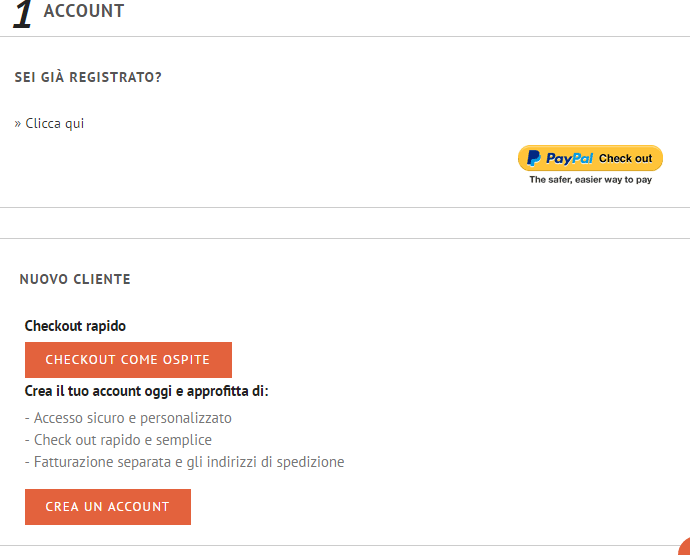Screen dimensions: 690x555
Task: Click the 'Accesso sicuro e personalizzato' item
Action: tap(128, 418)
